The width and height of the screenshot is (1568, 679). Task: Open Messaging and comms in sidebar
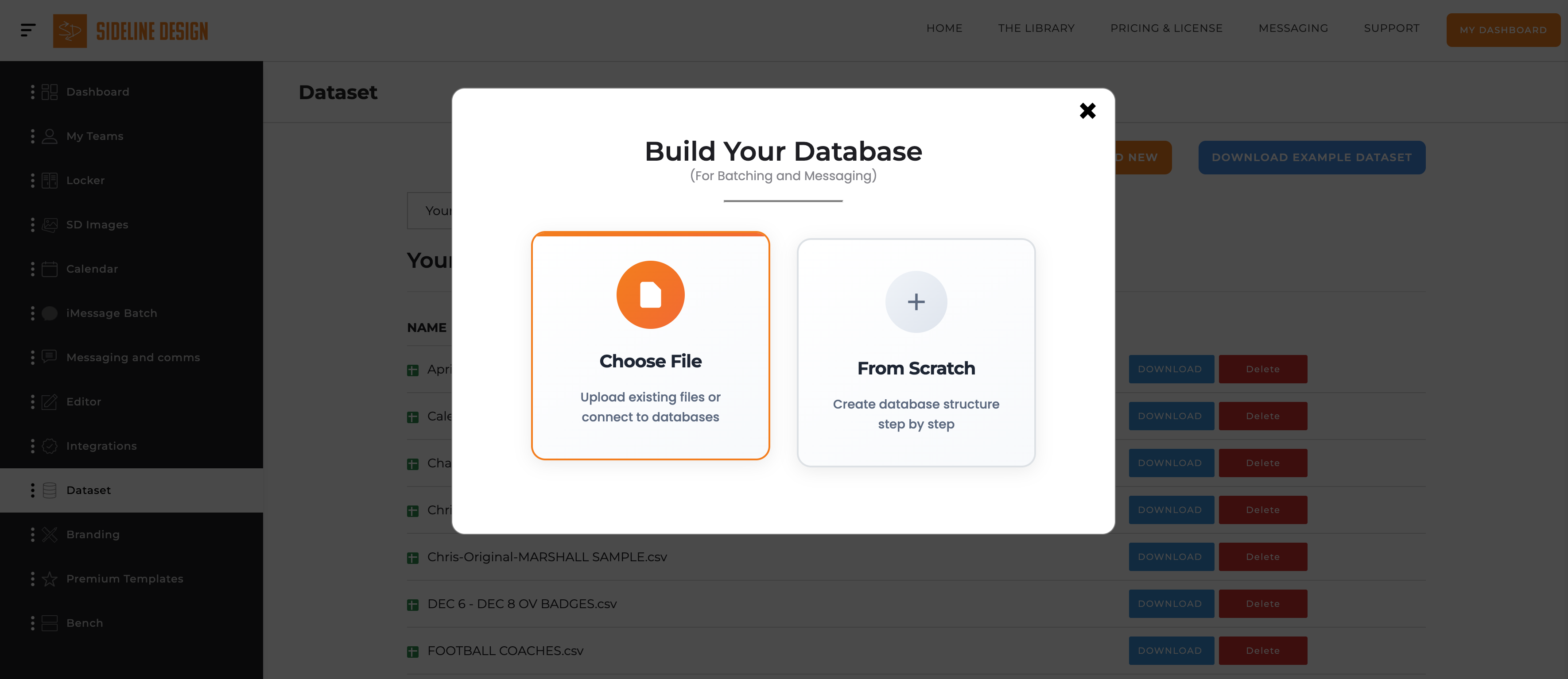pos(133,357)
